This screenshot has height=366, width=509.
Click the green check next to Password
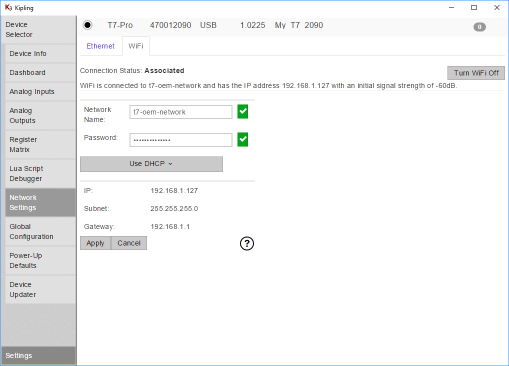[x=243, y=140]
